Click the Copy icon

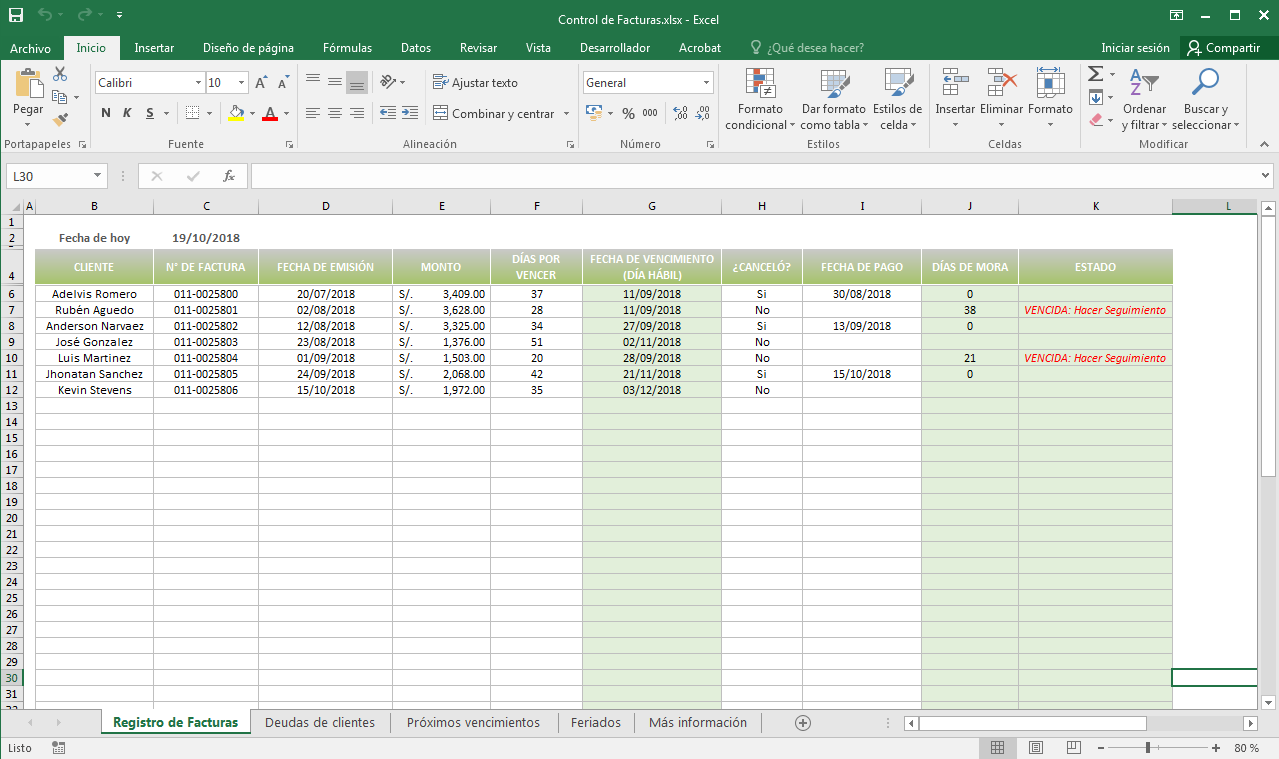pyautogui.click(x=60, y=97)
